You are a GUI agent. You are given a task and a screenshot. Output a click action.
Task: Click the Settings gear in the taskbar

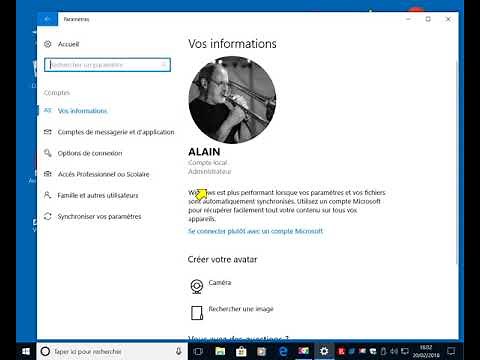click(324, 351)
